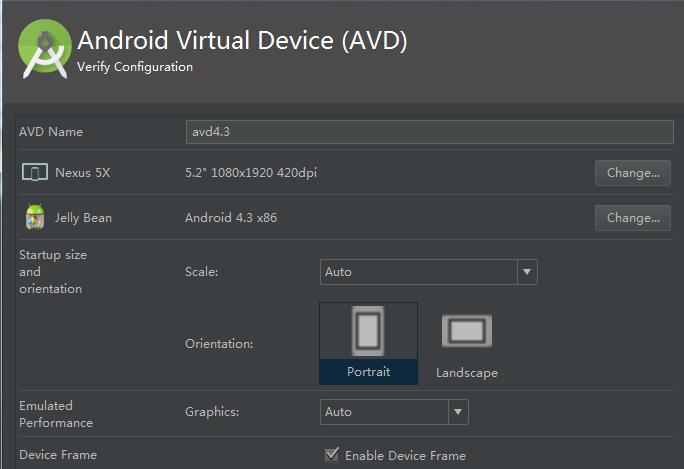Image resolution: width=684 pixels, height=469 pixels.
Task: Click the Jelly Bean android icon
Action: click(x=35, y=217)
